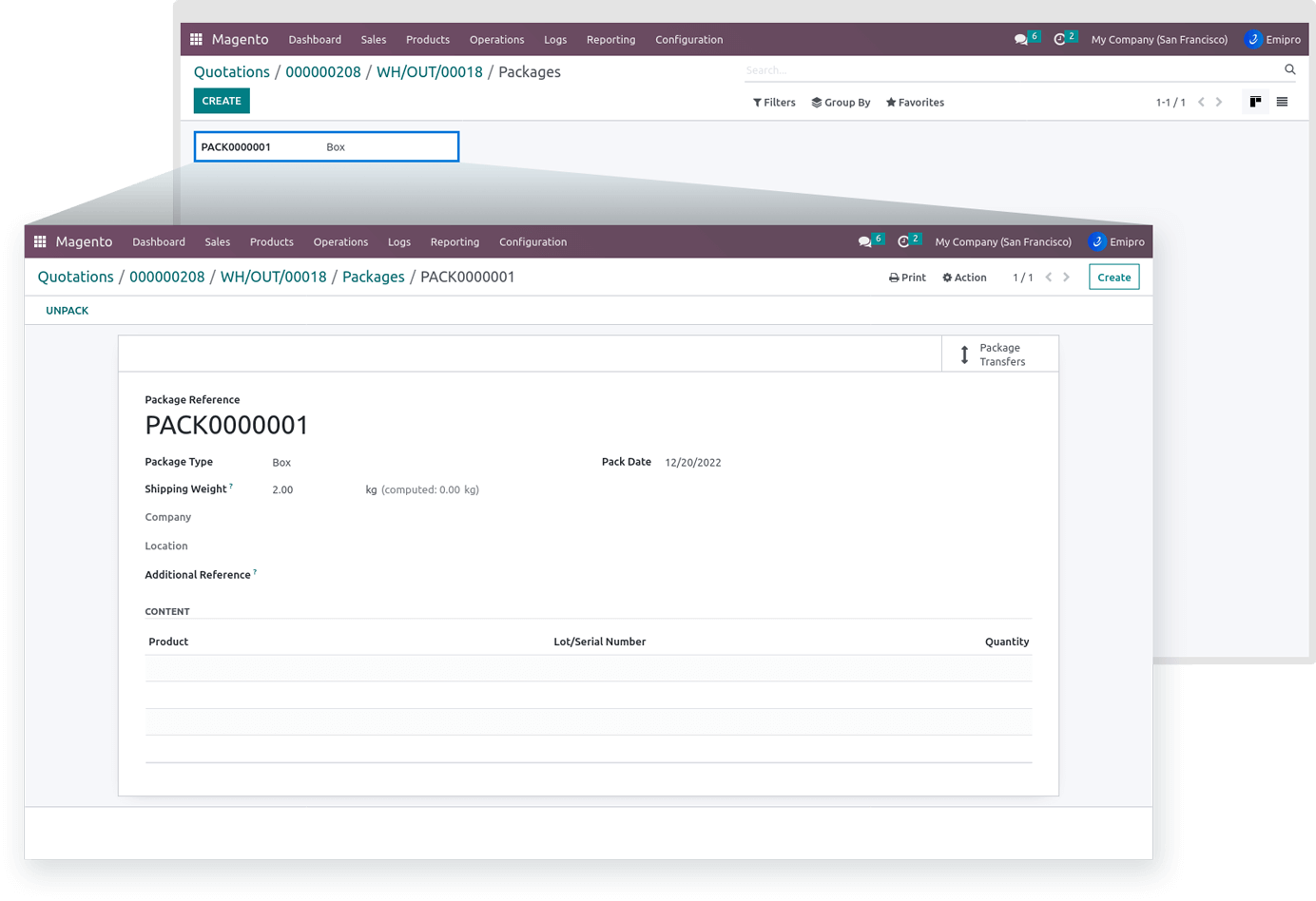Open the Favorites dropdown
The image size is (1316, 901).
point(915,103)
